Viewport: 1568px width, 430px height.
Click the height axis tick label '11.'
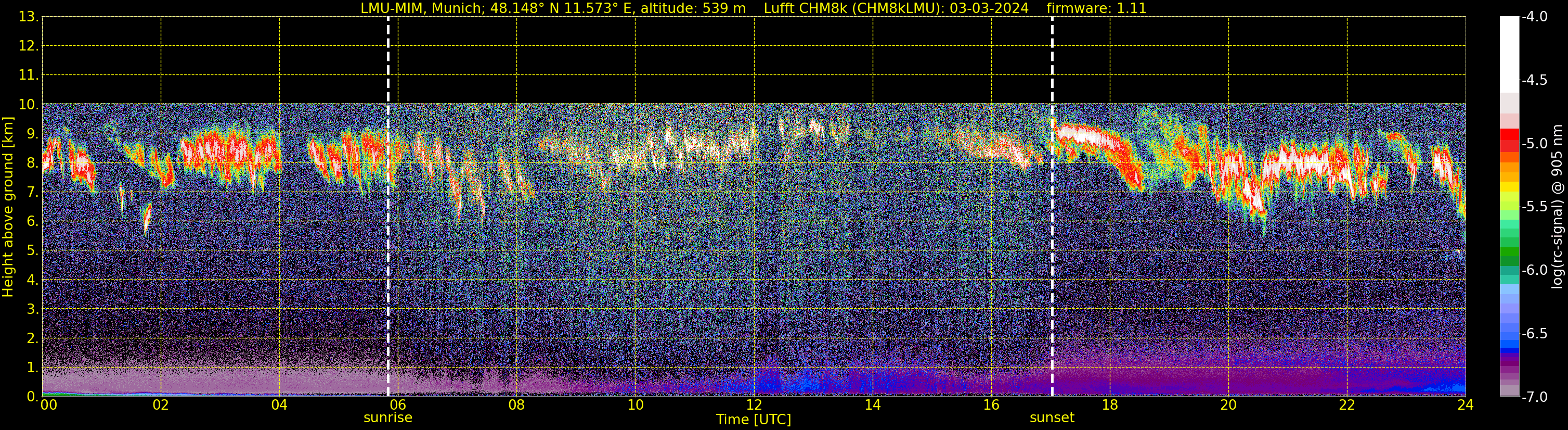point(29,75)
